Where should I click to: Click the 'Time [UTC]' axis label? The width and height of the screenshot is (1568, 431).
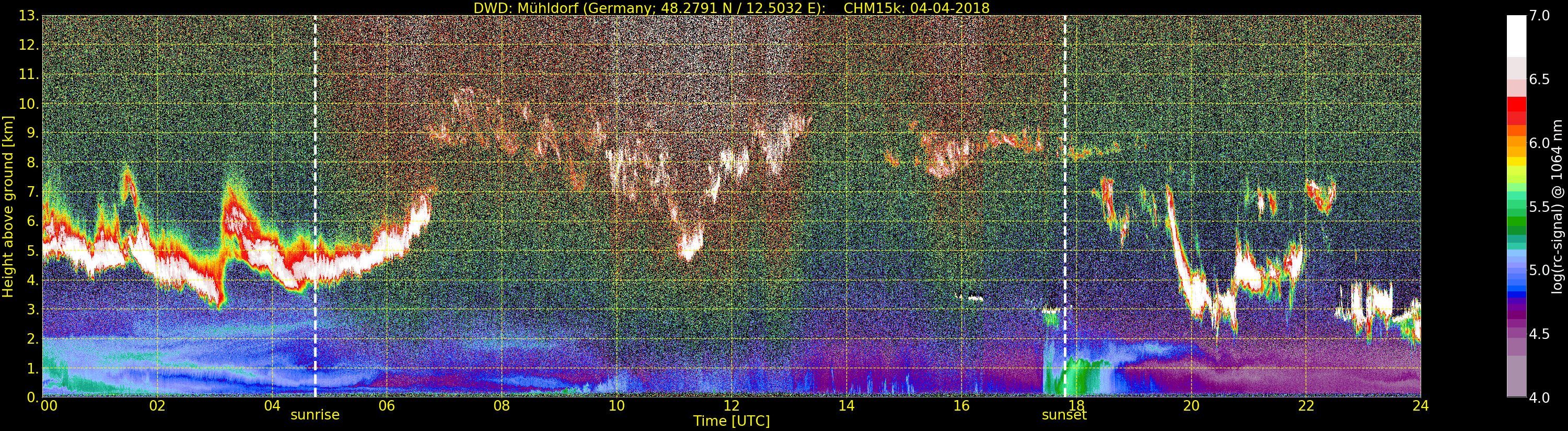coord(731,421)
